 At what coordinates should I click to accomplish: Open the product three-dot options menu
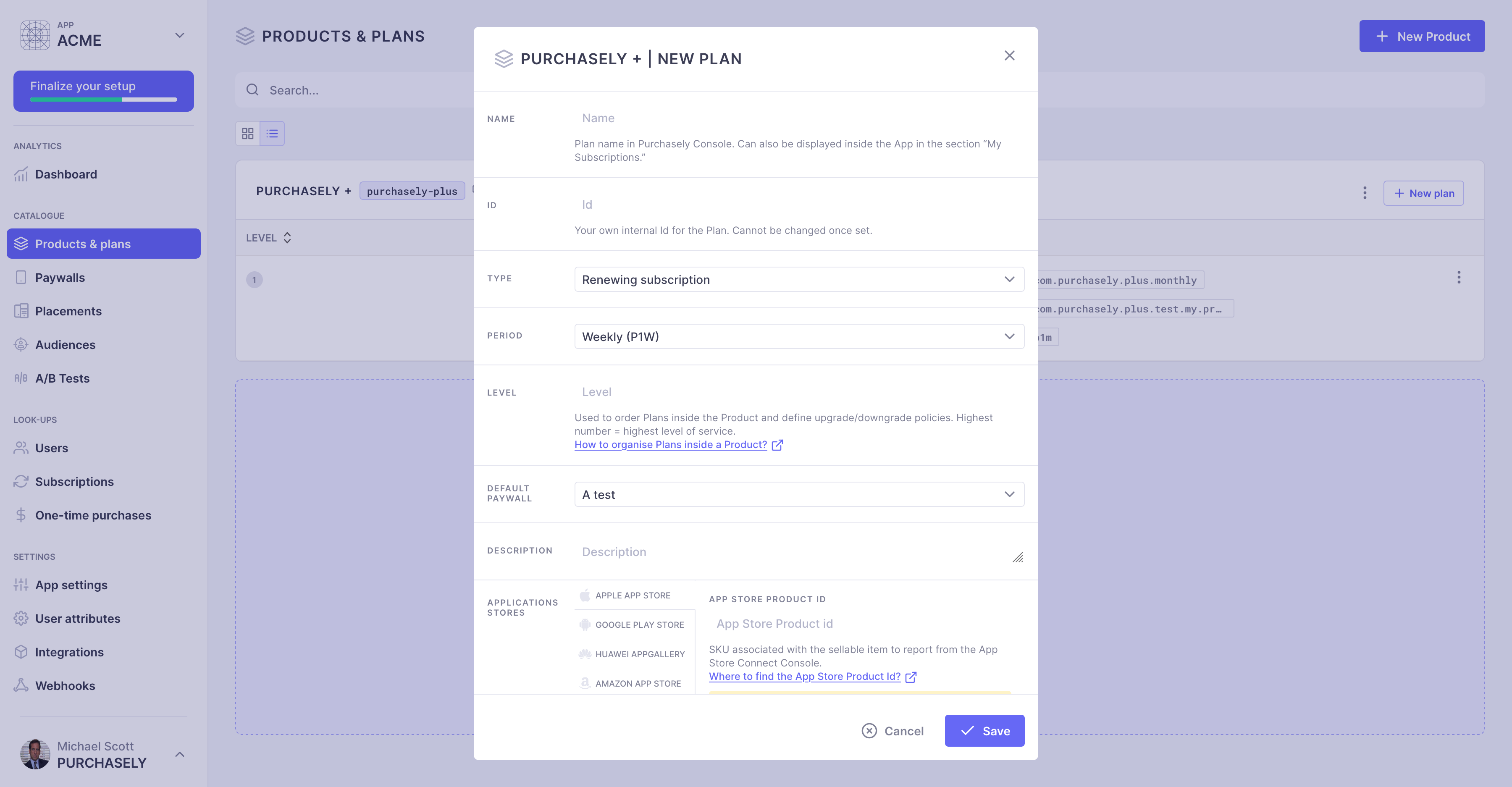(1364, 193)
